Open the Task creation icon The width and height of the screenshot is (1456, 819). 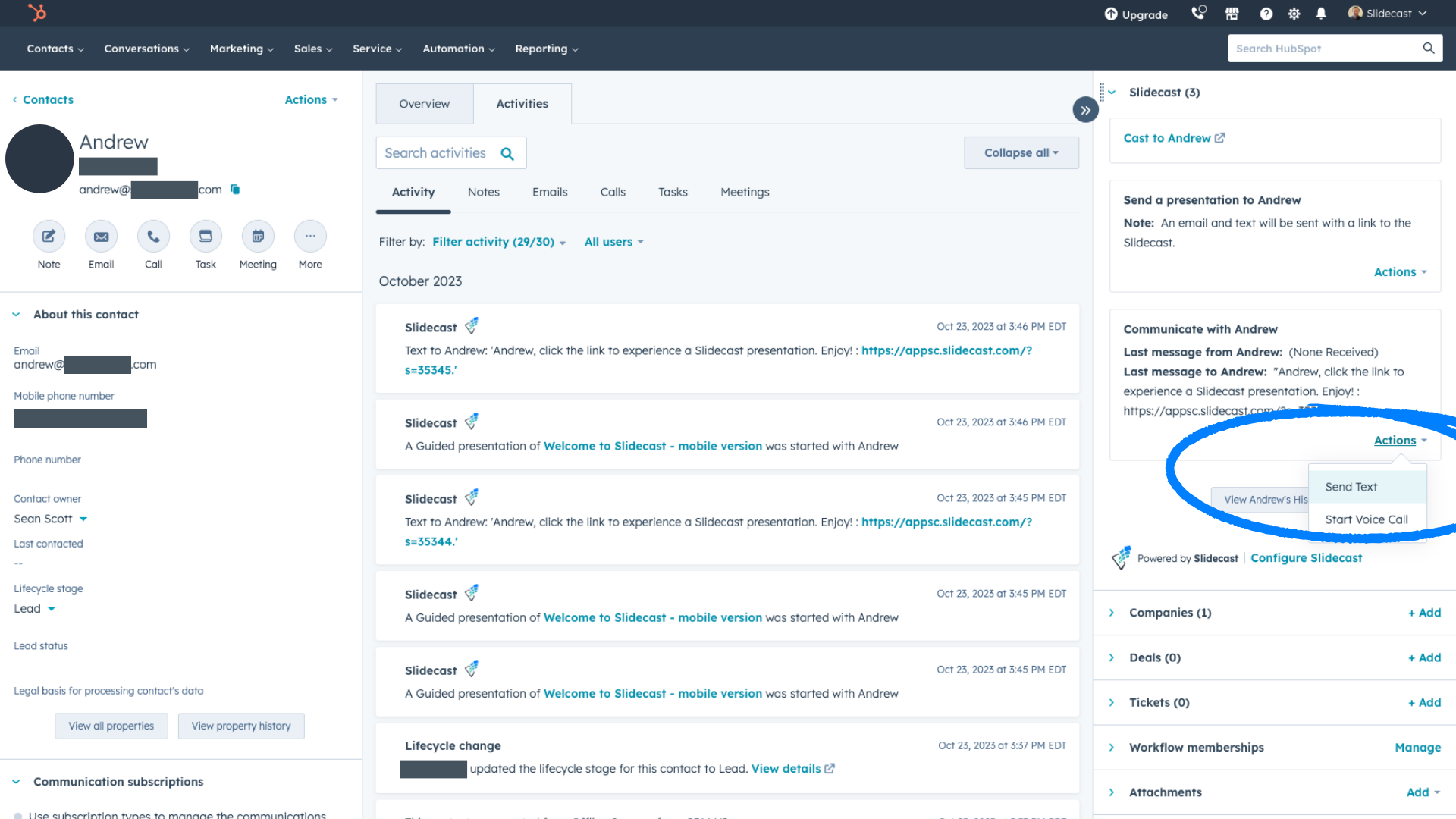coord(206,237)
